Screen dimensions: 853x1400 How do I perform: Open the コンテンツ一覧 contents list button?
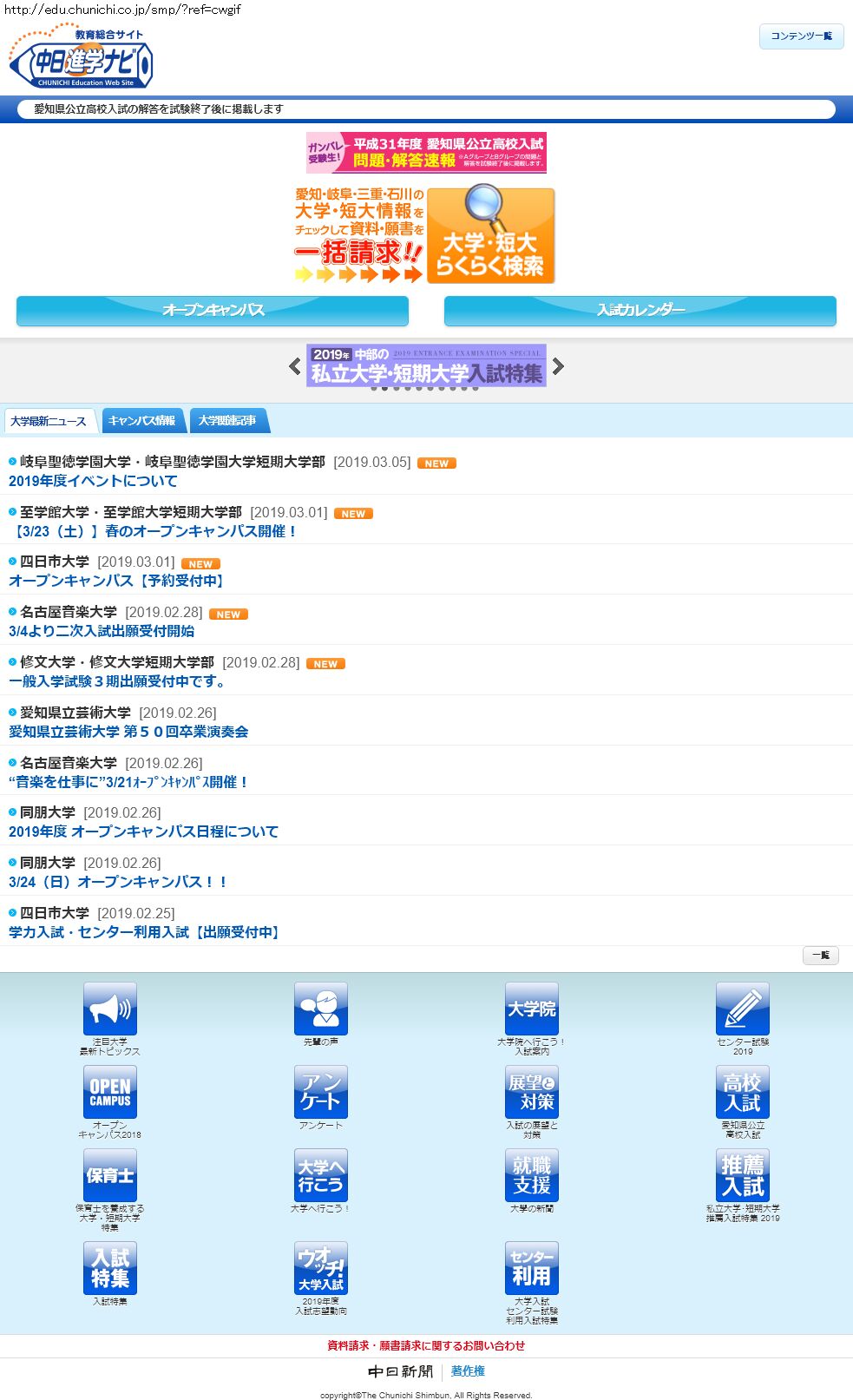tap(801, 36)
